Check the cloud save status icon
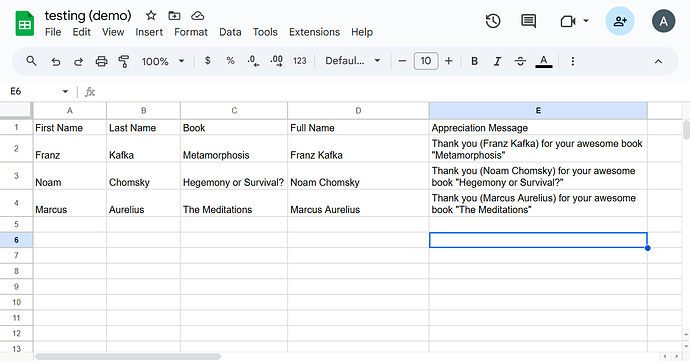The width and height of the screenshot is (690, 361). (x=198, y=16)
